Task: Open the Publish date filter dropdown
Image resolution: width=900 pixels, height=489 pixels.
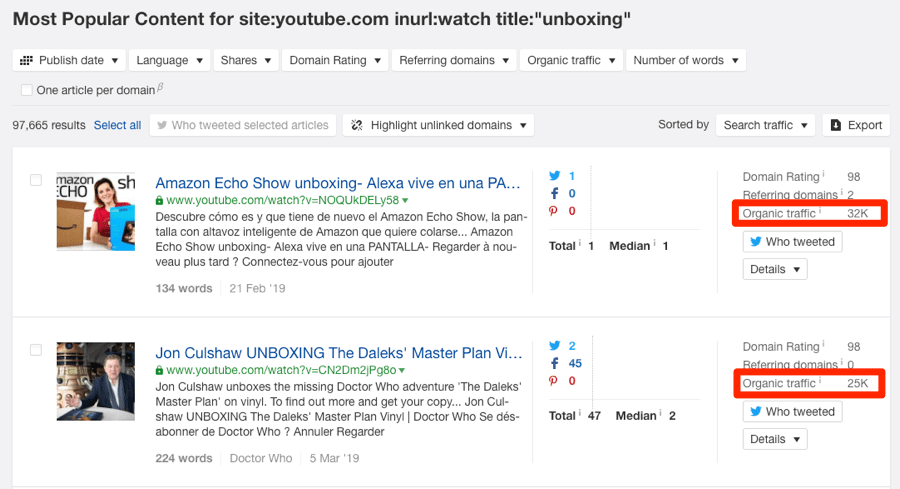Action: tap(69, 60)
